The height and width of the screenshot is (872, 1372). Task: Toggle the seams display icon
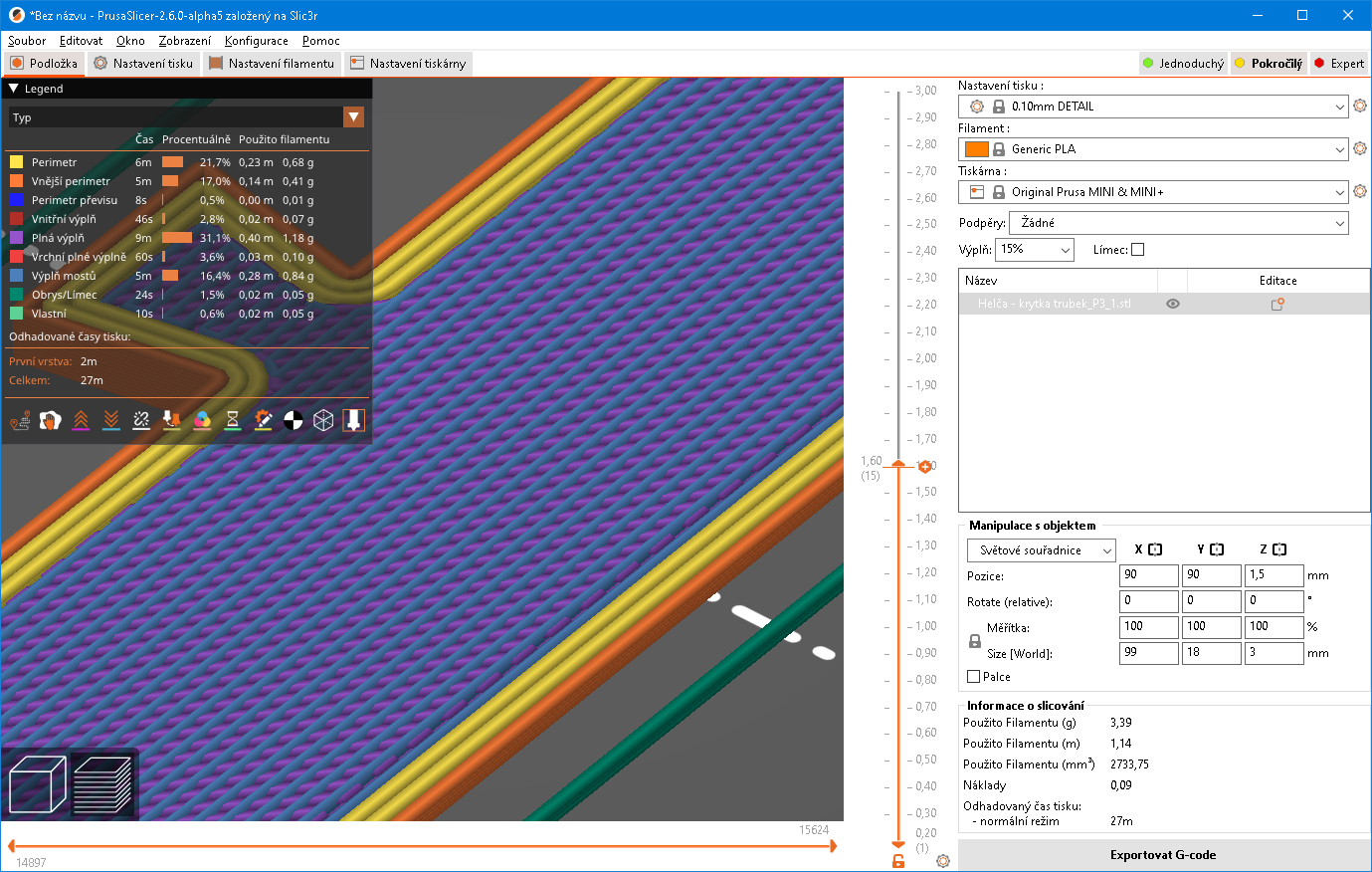point(141,419)
